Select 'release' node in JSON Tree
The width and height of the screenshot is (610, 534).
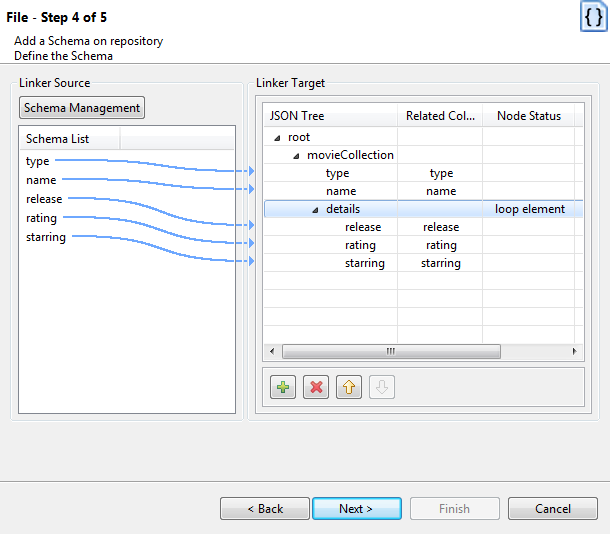(363, 227)
